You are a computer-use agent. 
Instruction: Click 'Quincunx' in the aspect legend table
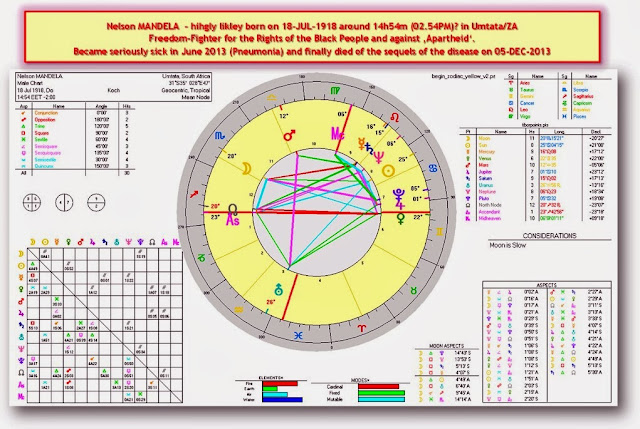tap(44, 166)
